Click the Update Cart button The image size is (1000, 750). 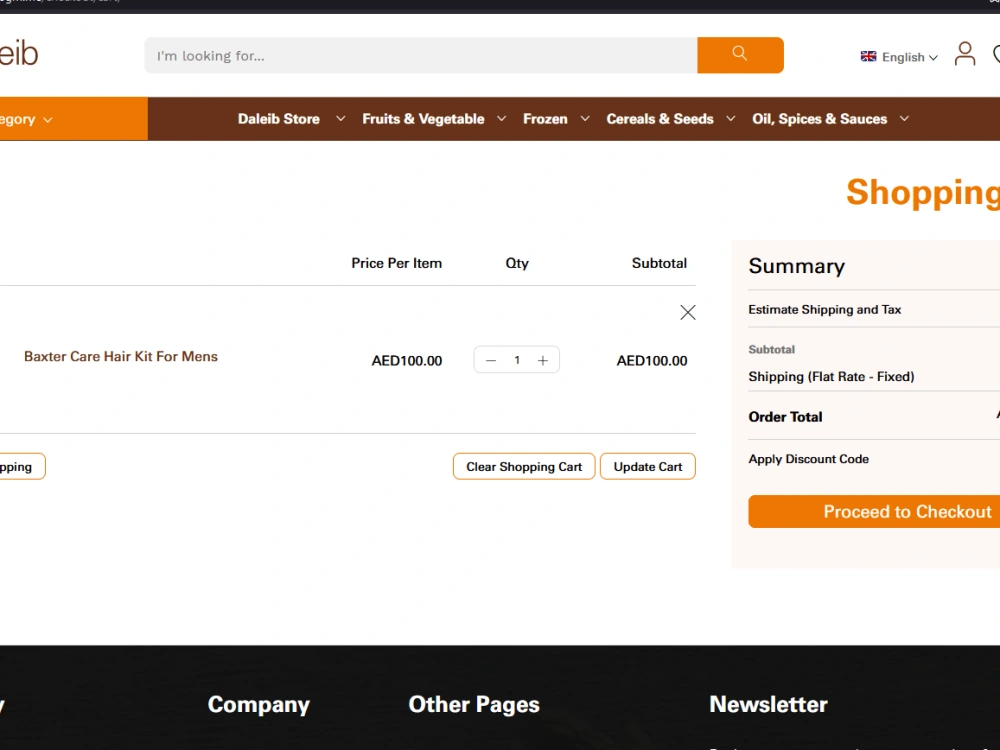(x=647, y=466)
